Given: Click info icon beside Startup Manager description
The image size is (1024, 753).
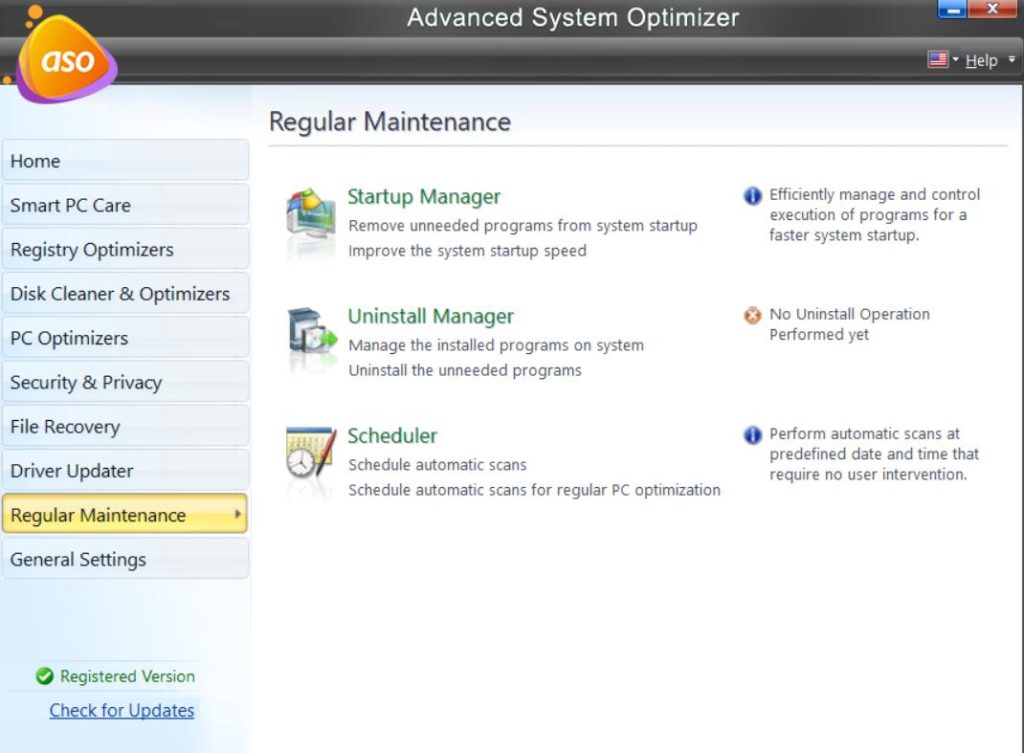Looking at the screenshot, I should coord(752,195).
